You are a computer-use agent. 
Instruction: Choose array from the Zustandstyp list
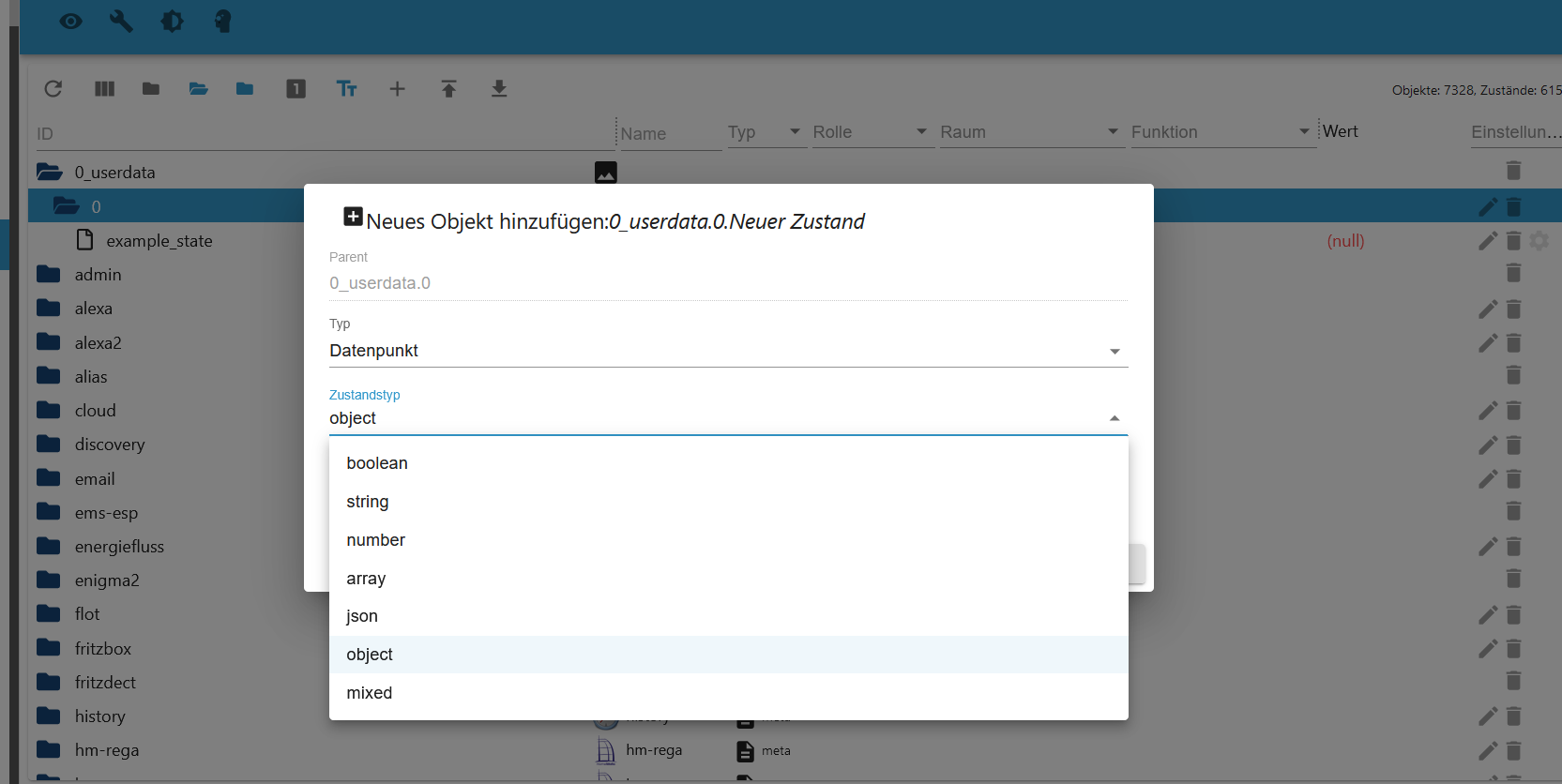click(728, 579)
